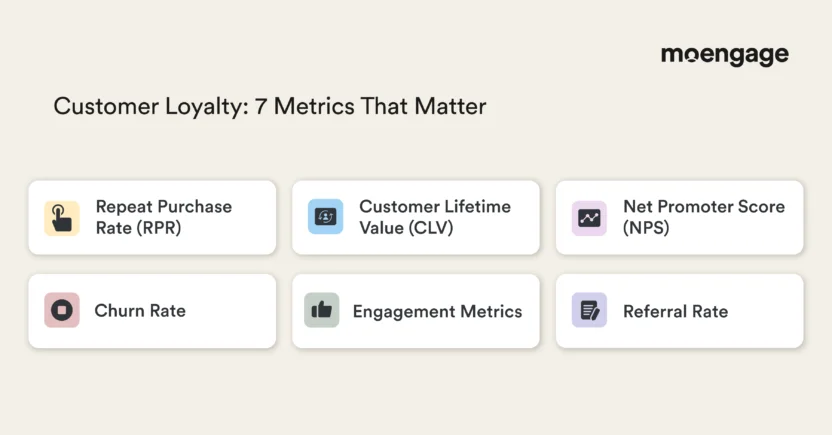Click the Repeat Purchase Rate tap-hand icon
The width and height of the screenshot is (832, 435).
pyautogui.click(x=61, y=218)
